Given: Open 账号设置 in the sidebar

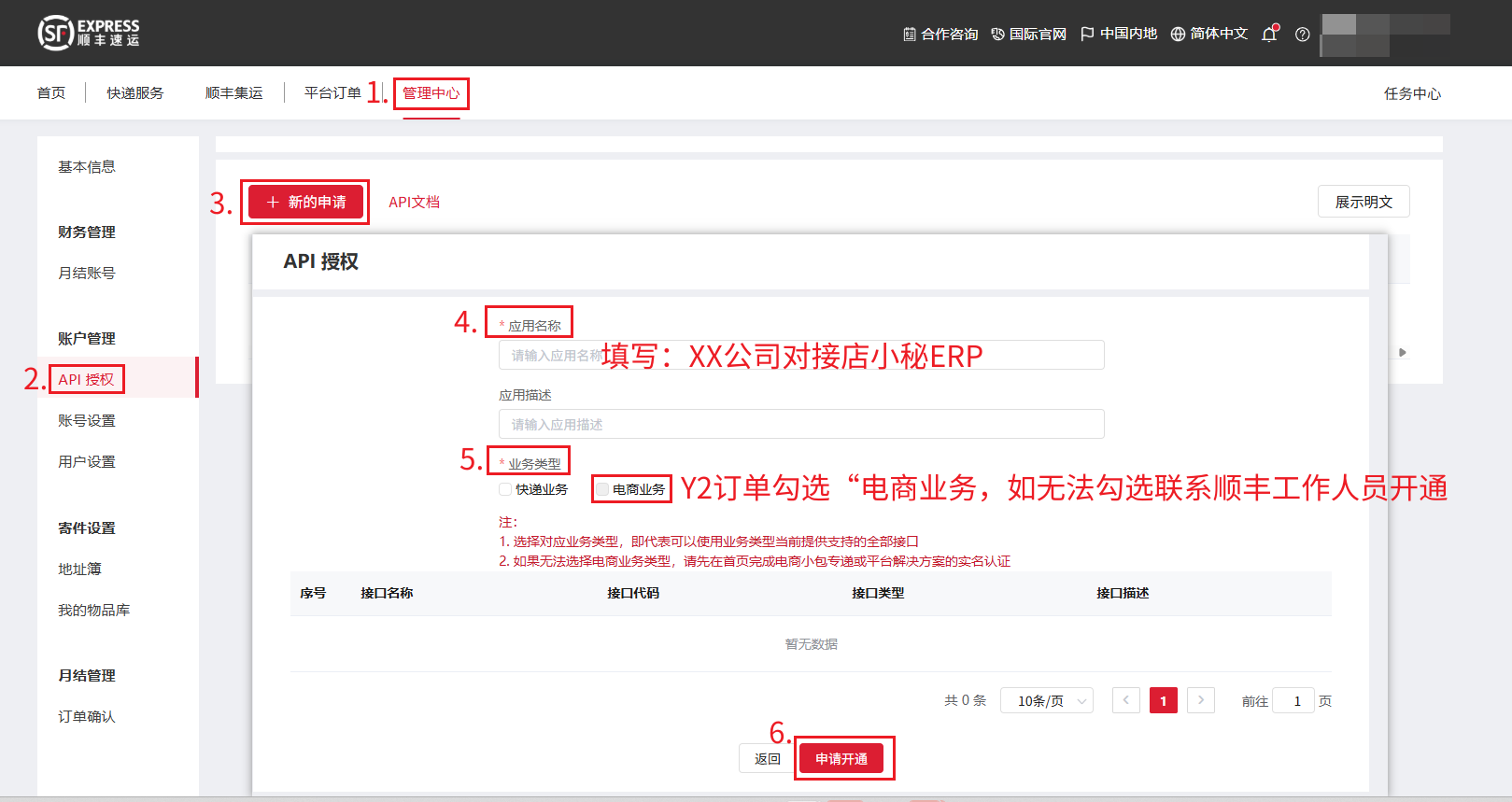Looking at the screenshot, I should [87, 421].
